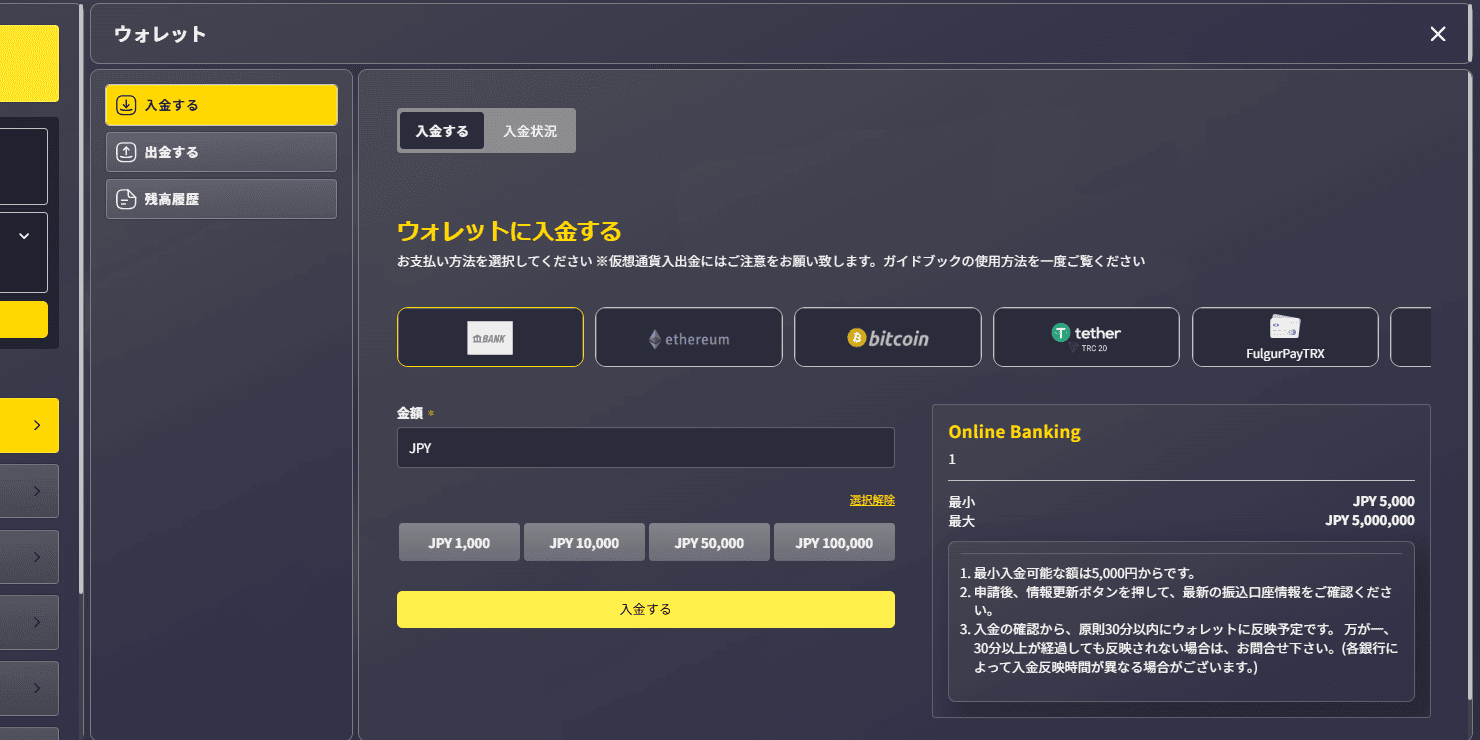Switch to the 入金する tab
1480x740 pixels.
click(442, 131)
